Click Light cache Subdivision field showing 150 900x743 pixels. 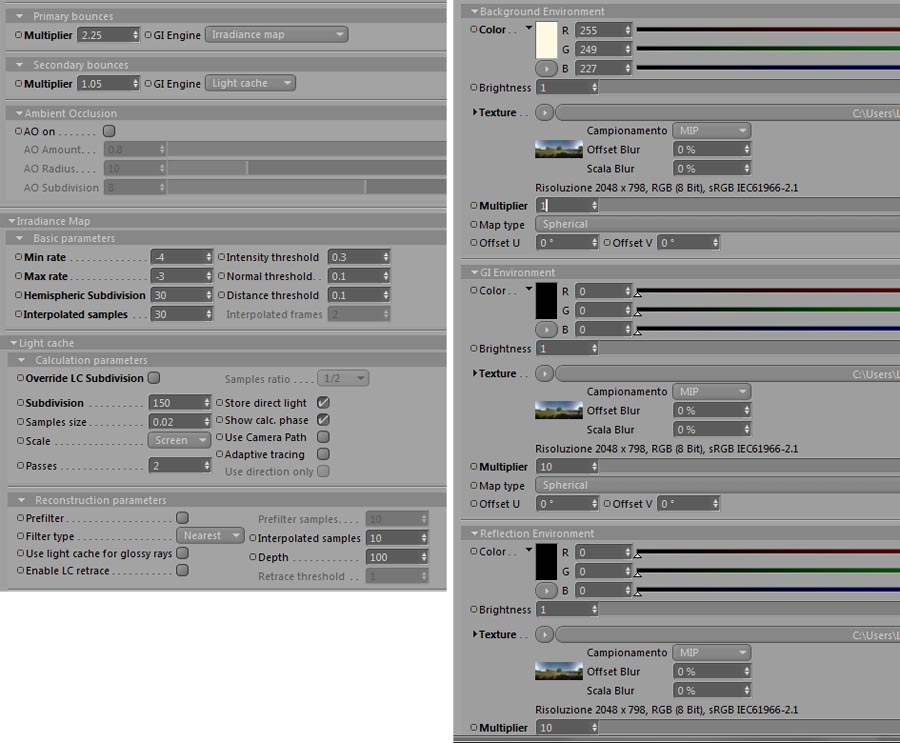[x=180, y=403]
